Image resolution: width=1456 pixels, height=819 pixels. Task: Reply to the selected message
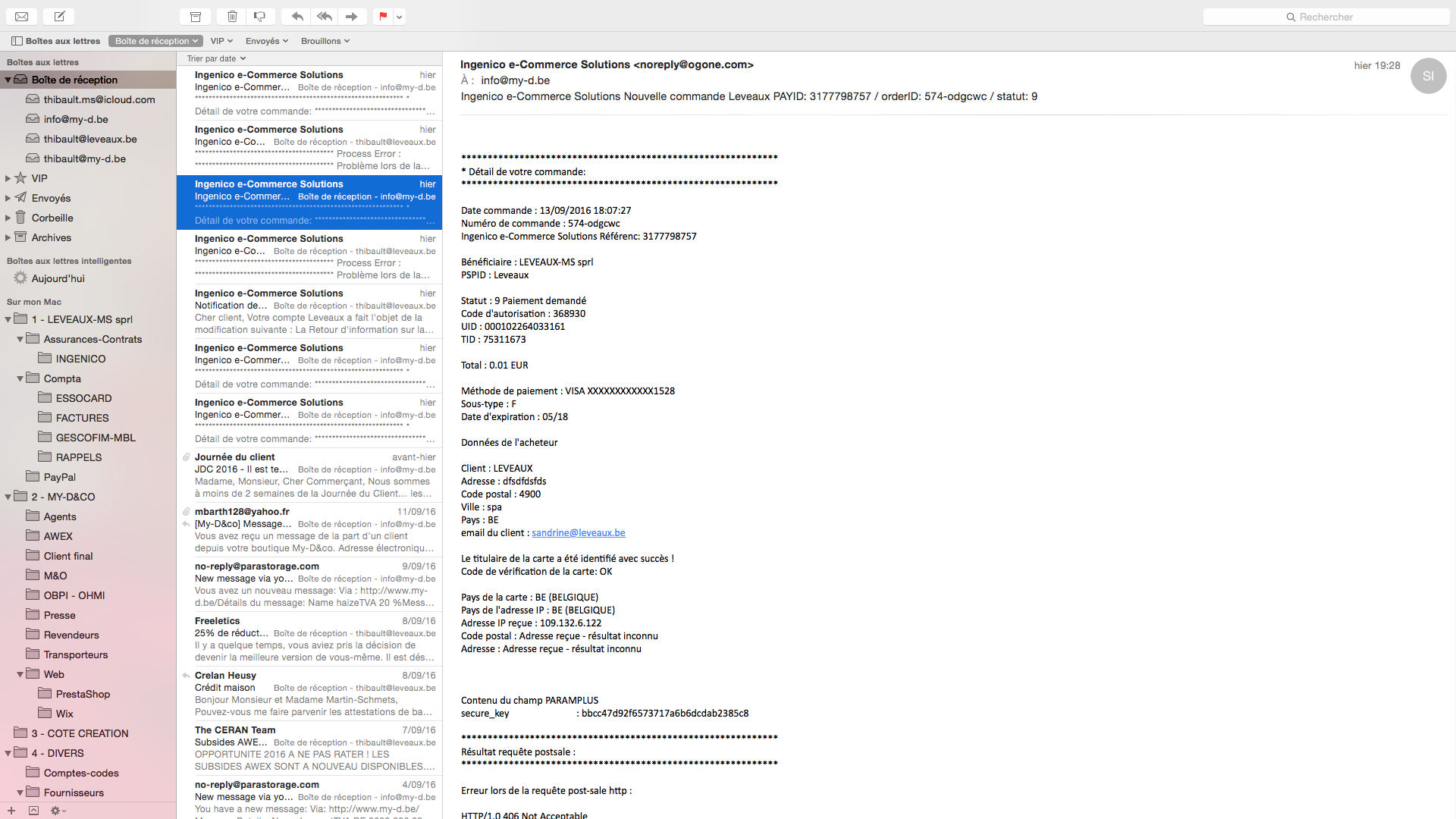pyautogui.click(x=297, y=16)
